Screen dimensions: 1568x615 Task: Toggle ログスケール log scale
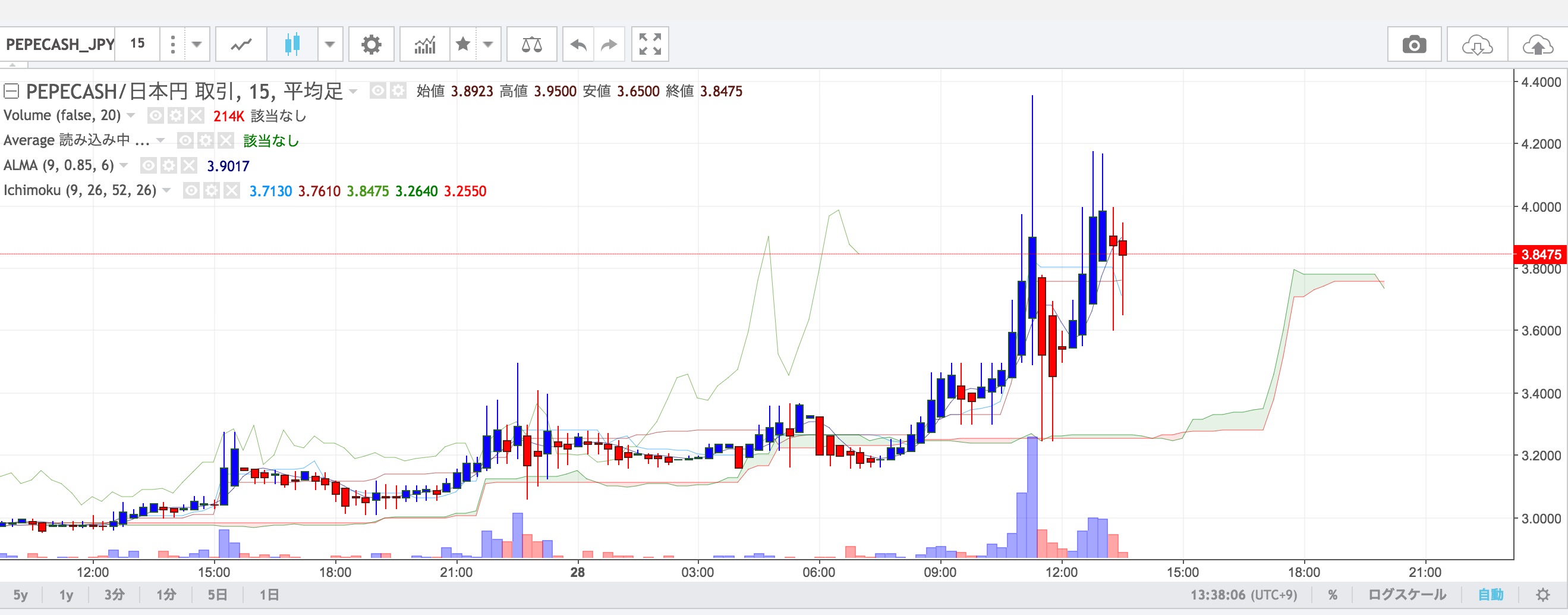(1407, 595)
